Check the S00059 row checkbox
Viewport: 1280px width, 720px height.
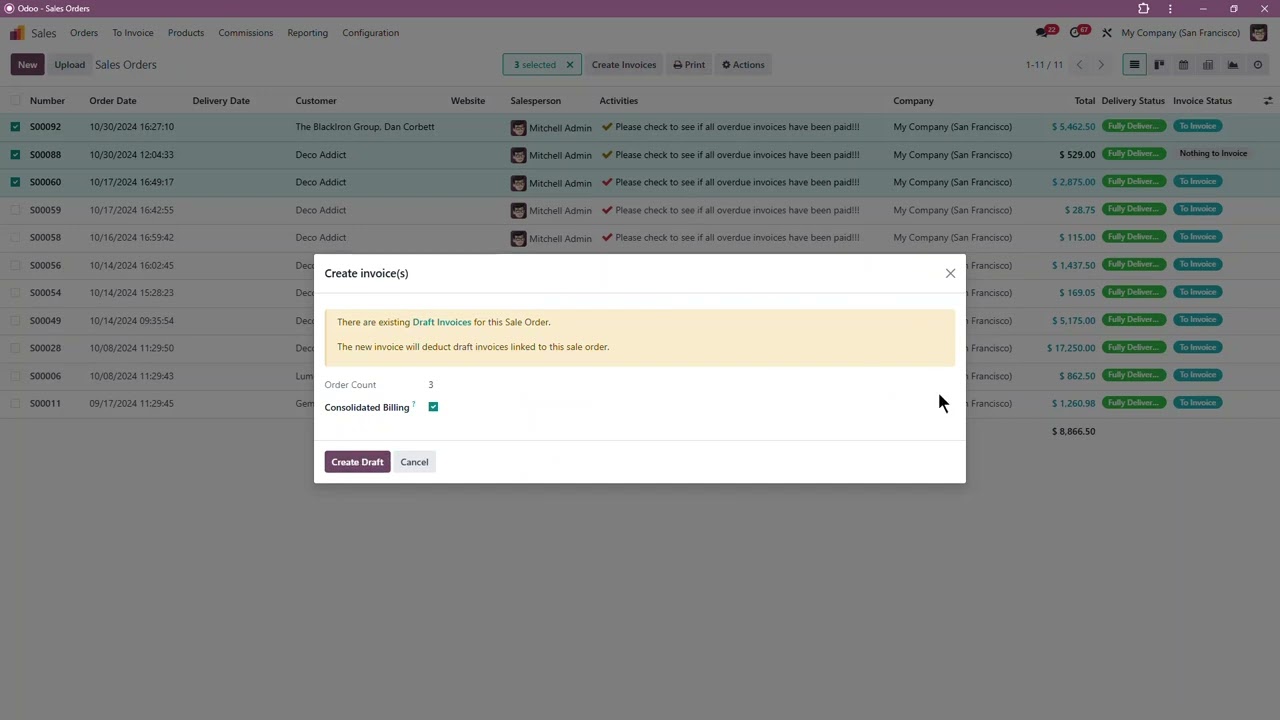[15, 210]
